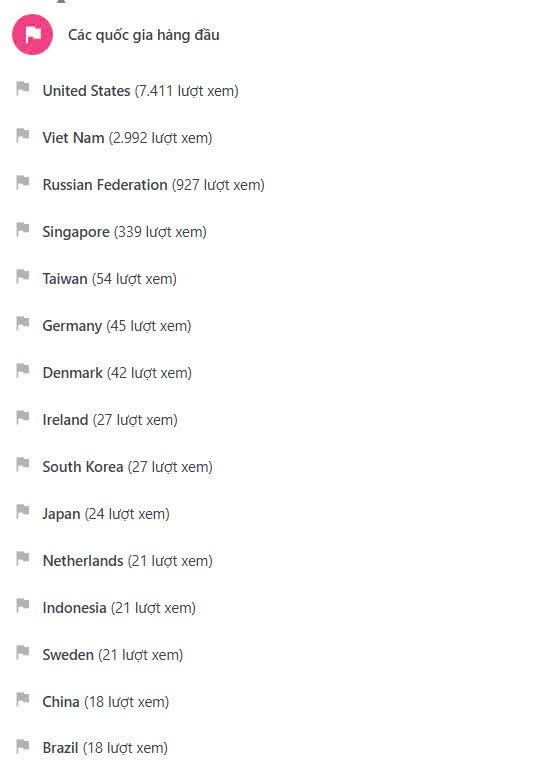
Task: Select the flag icon beside Taiwan
Action: pos(23,276)
